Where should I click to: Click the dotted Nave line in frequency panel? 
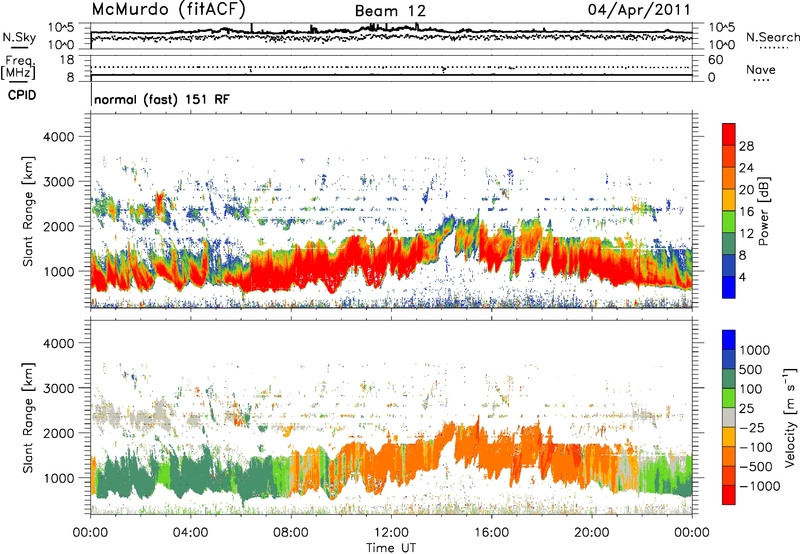pos(391,67)
